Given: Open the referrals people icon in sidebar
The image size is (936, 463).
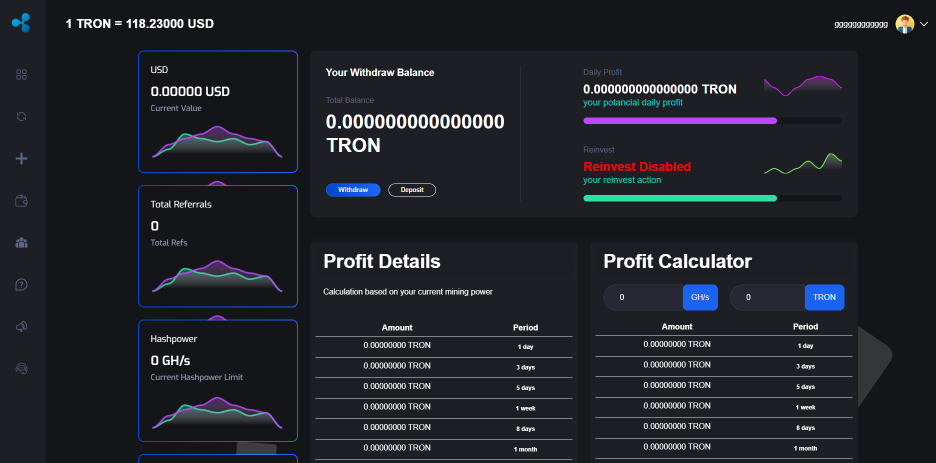Looking at the screenshot, I should click(x=21, y=242).
